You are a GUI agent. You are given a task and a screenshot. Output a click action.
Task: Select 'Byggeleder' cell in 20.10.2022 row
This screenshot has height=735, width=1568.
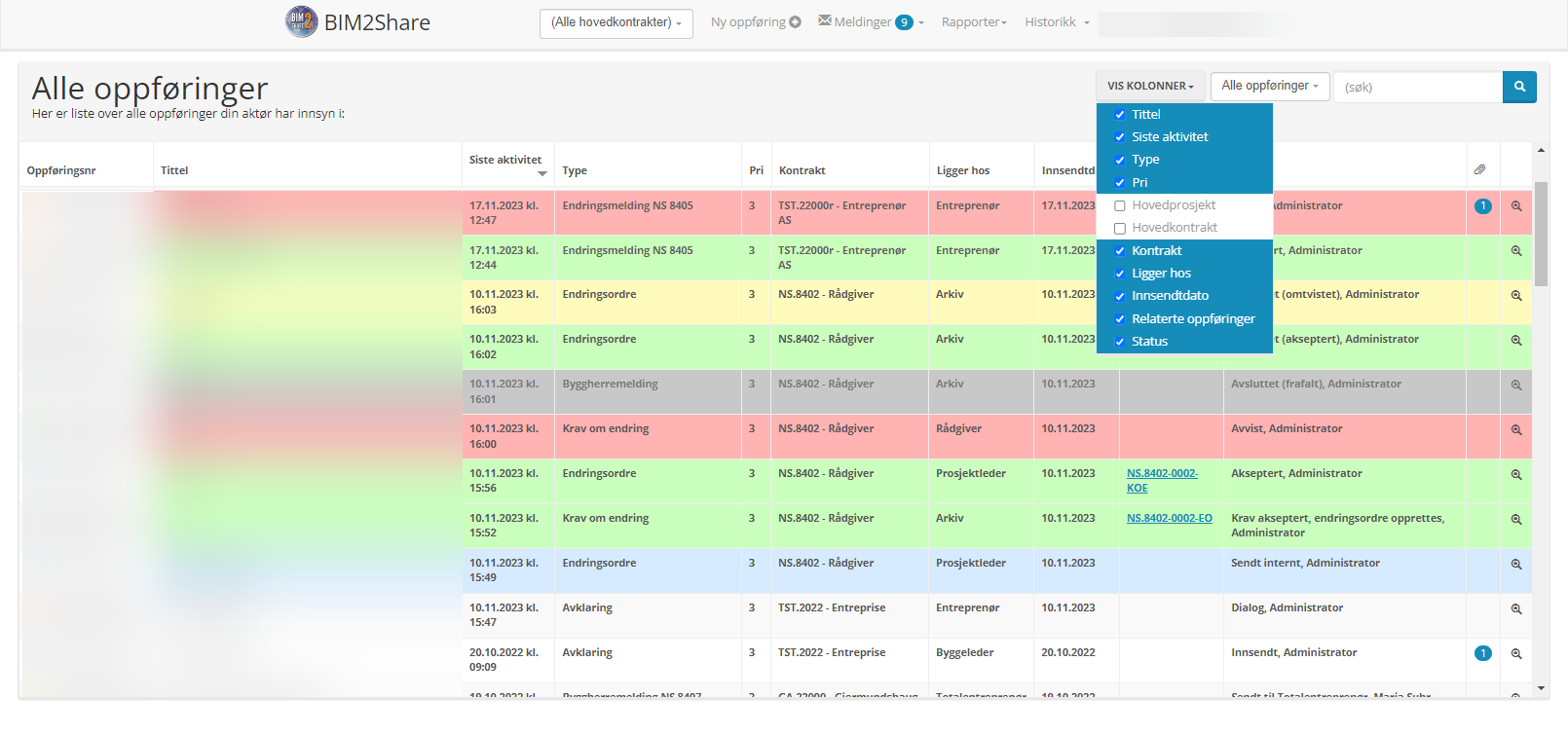tap(965, 652)
